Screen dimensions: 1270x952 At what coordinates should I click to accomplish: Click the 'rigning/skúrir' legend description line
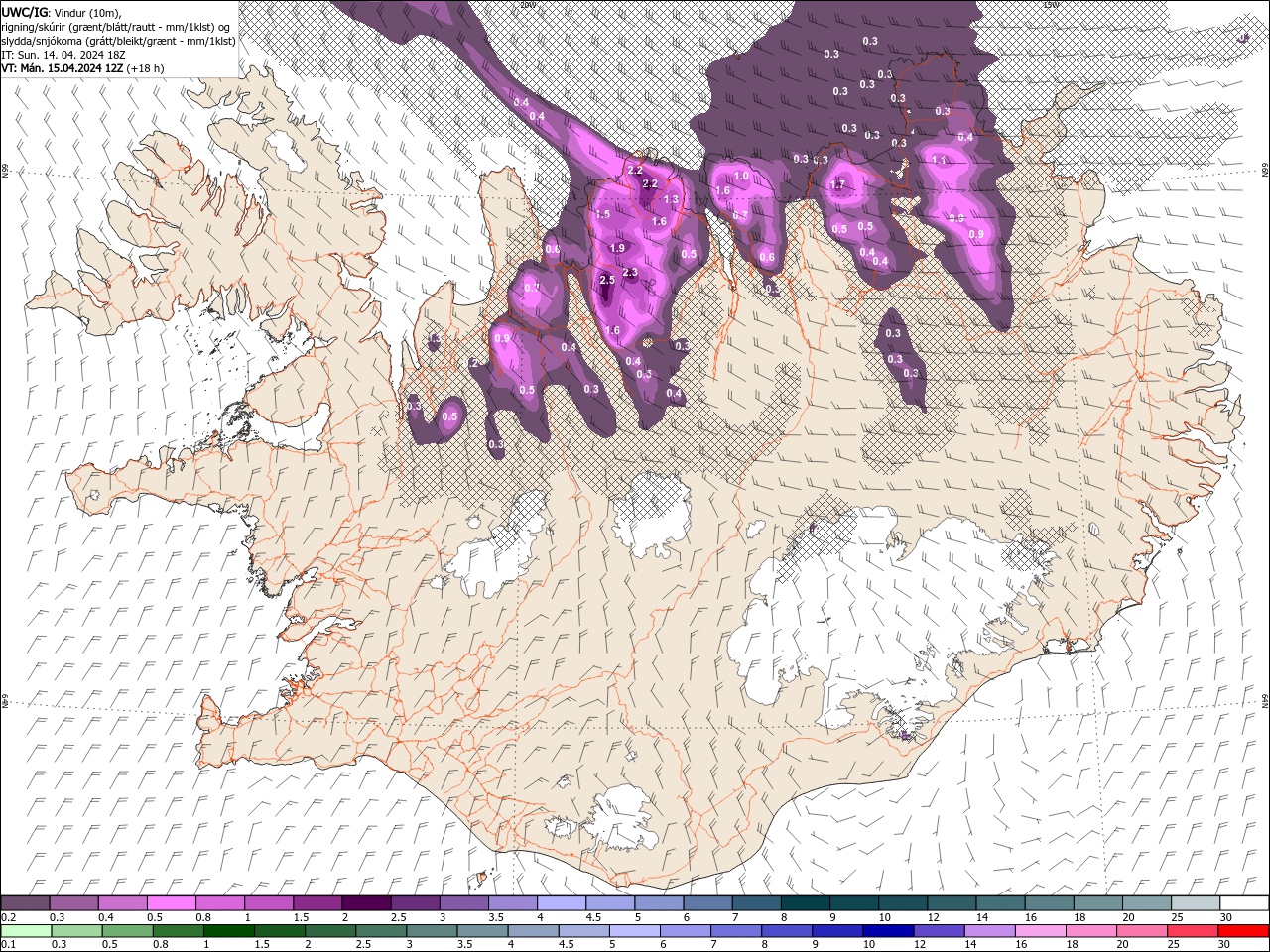tap(116, 26)
